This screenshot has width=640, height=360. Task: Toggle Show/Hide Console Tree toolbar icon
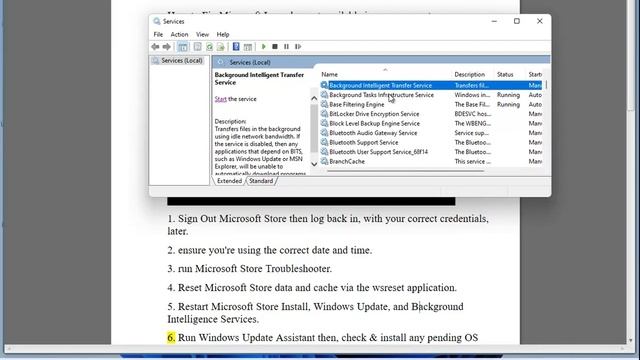tap(183, 47)
